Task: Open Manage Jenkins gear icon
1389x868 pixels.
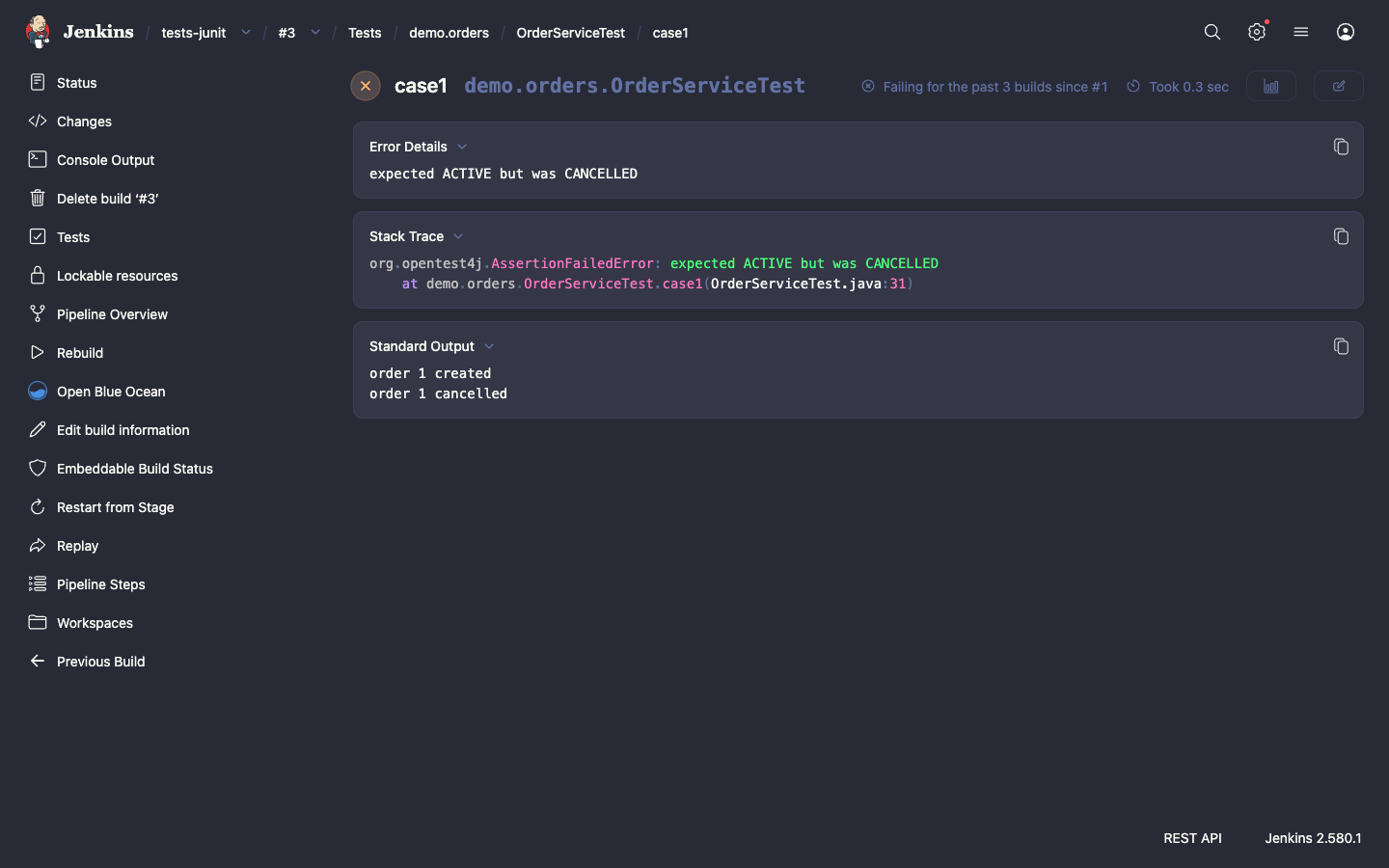Action: tap(1257, 32)
